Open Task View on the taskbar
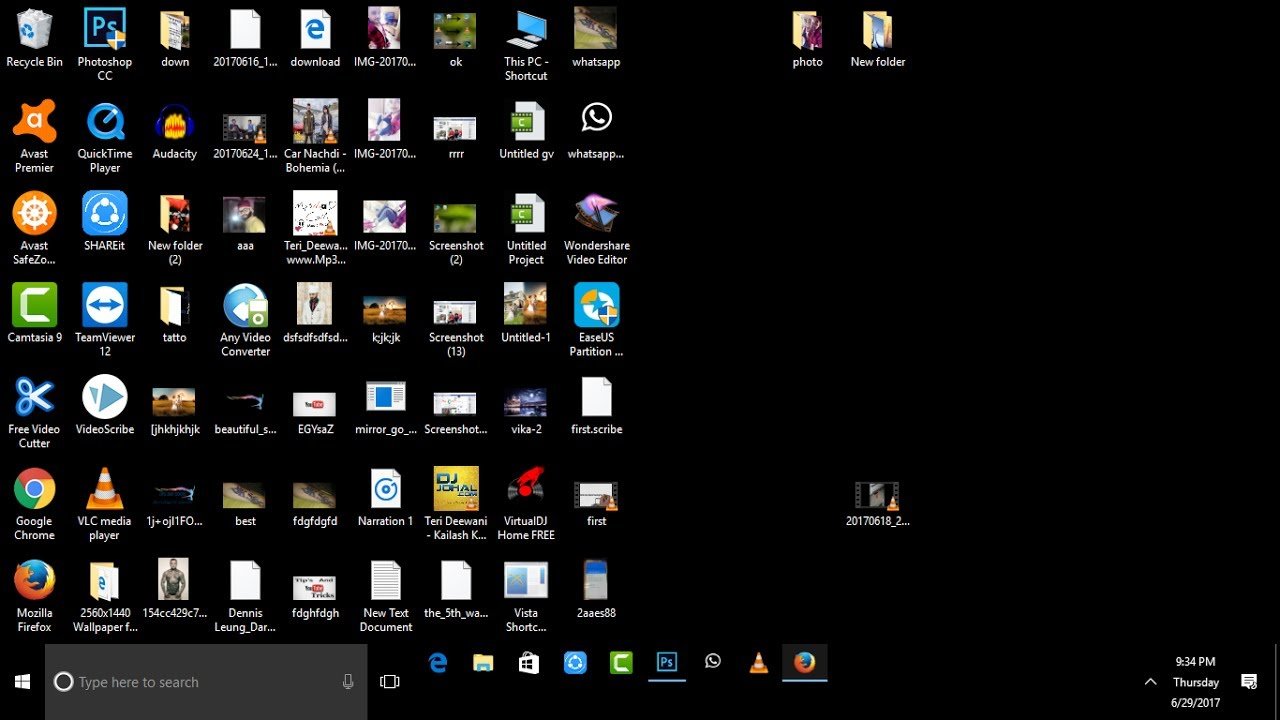Screen dimensions: 1280x720 (390, 682)
